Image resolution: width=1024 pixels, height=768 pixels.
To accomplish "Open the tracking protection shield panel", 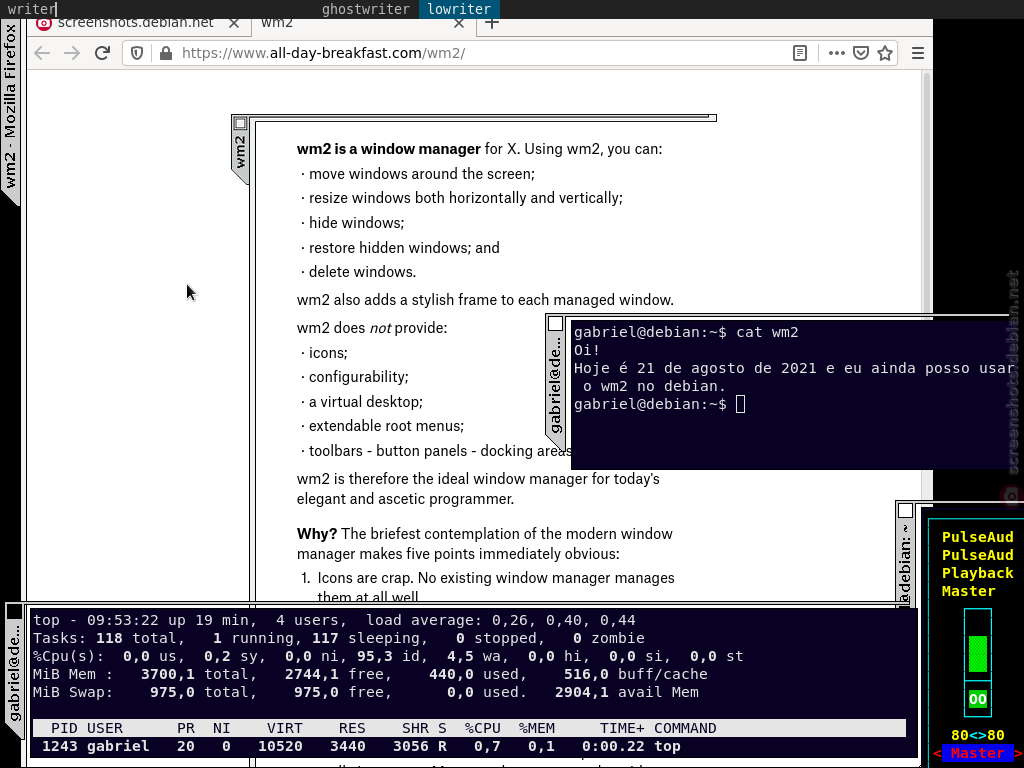I will pos(137,53).
